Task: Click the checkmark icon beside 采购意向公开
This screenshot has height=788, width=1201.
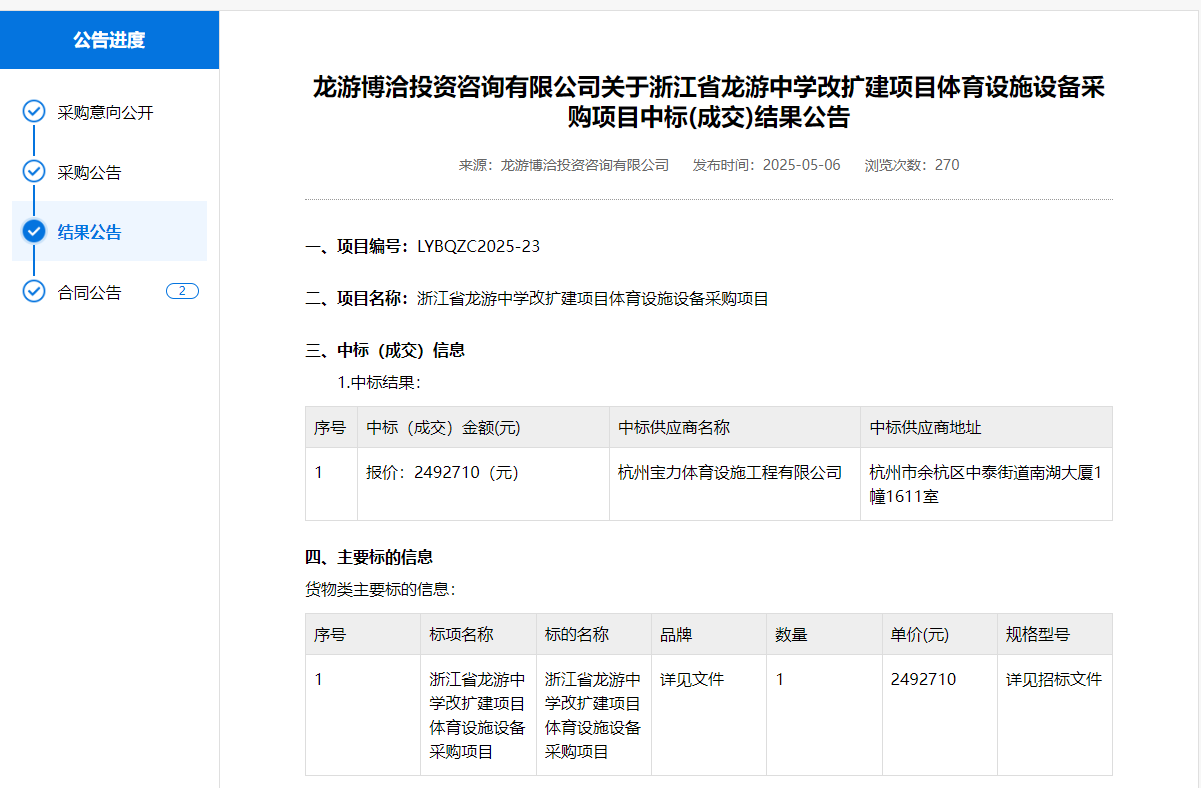Action: pos(34,112)
